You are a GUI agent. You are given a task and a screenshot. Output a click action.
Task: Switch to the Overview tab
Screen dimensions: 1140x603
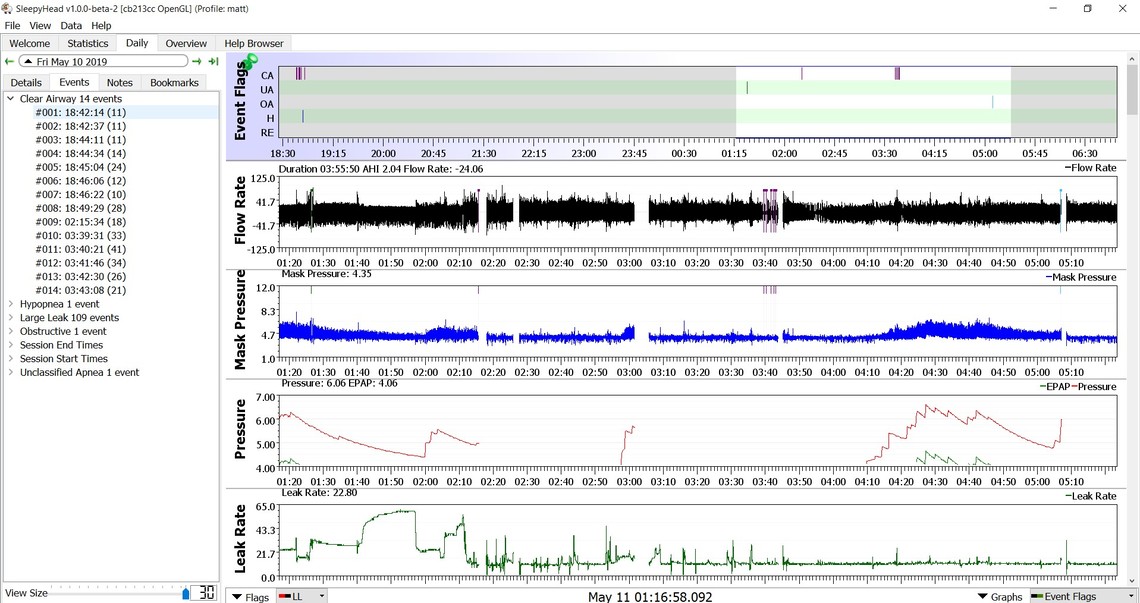(186, 44)
